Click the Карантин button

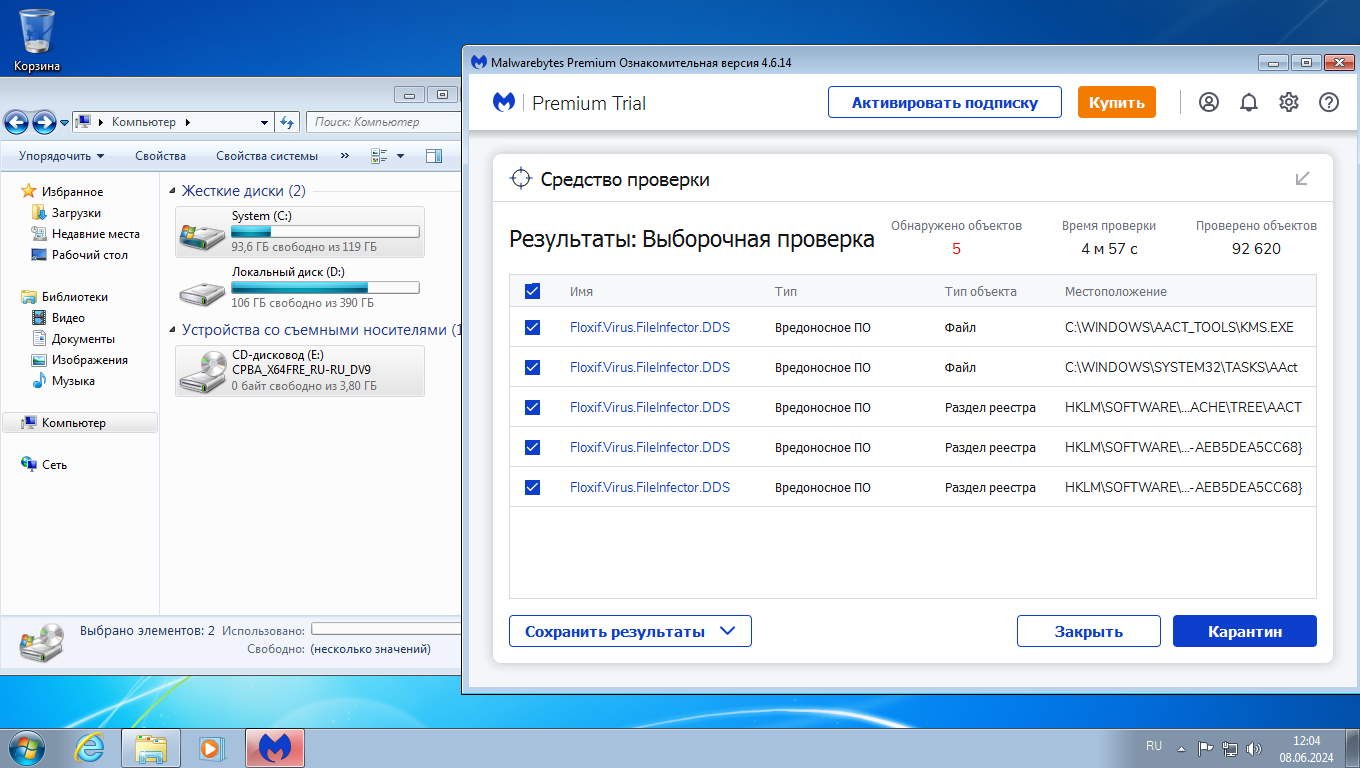[x=1244, y=631]
